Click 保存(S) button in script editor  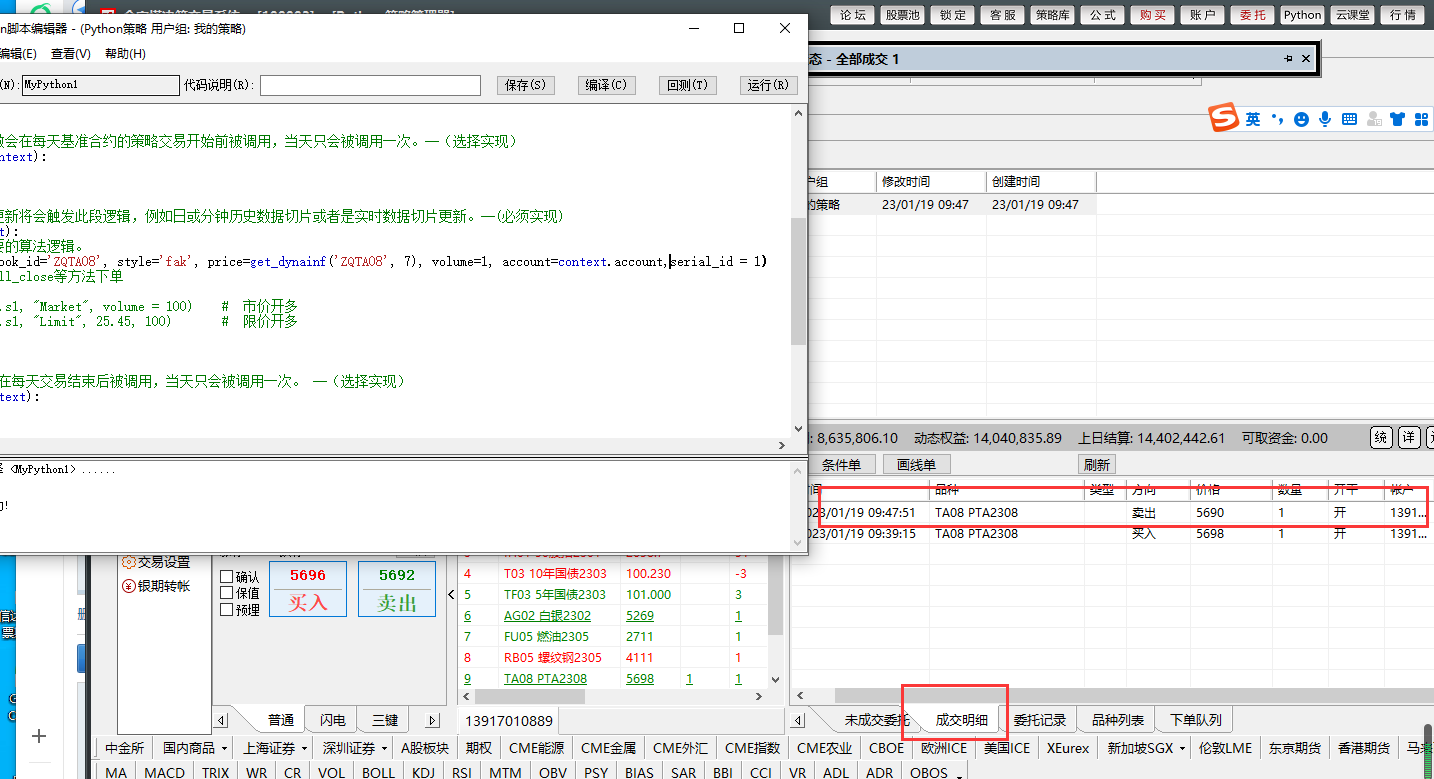pos(526,85)
